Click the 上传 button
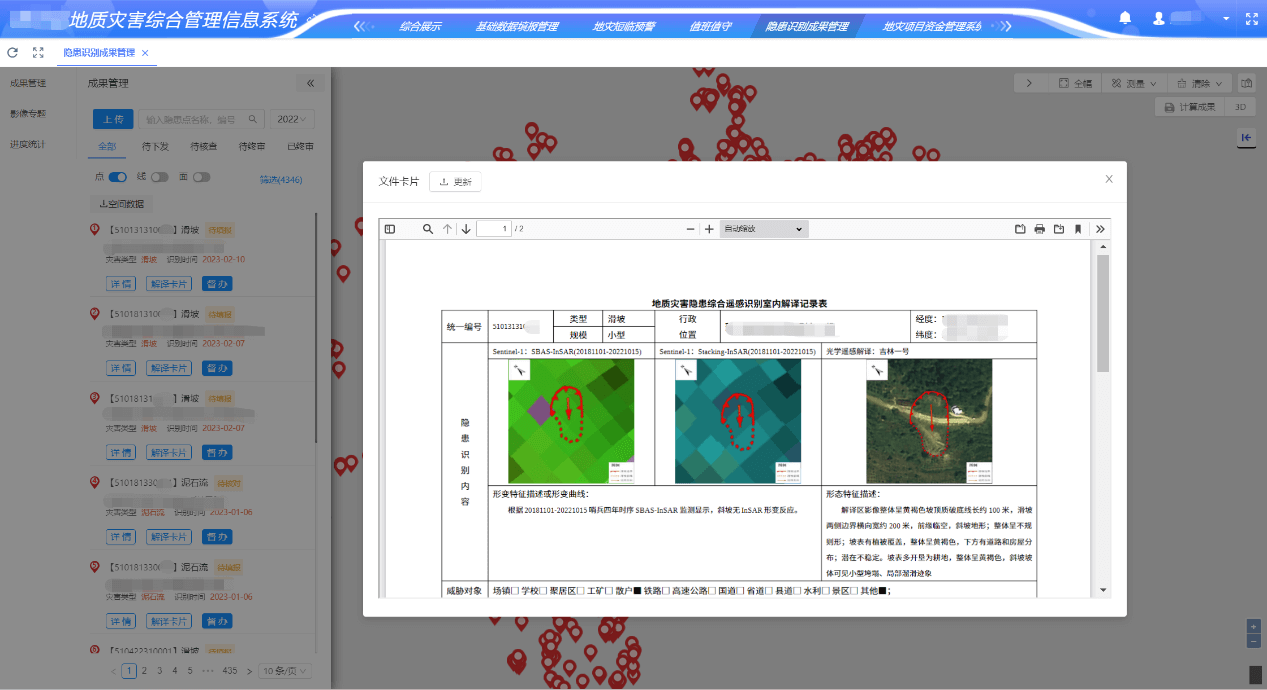1267x690 pixels. tap(113, 119)
